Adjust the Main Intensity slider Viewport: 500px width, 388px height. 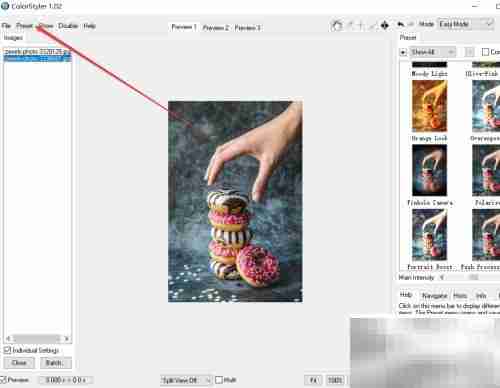(x=473, y=277)
